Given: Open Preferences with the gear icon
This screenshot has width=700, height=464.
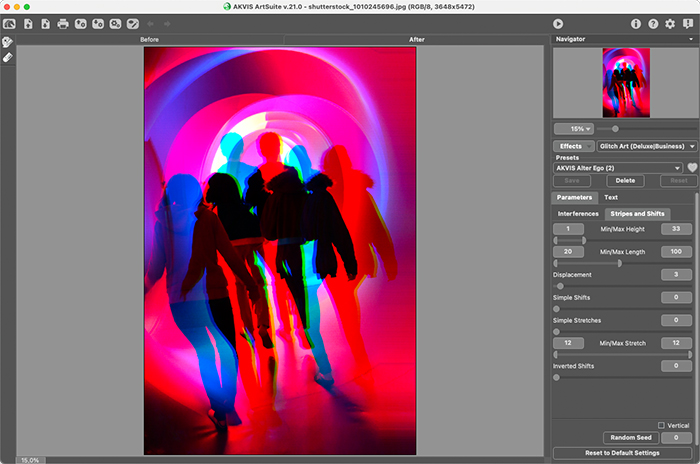Looking at the screenshot, I should (x=670, y=23).
